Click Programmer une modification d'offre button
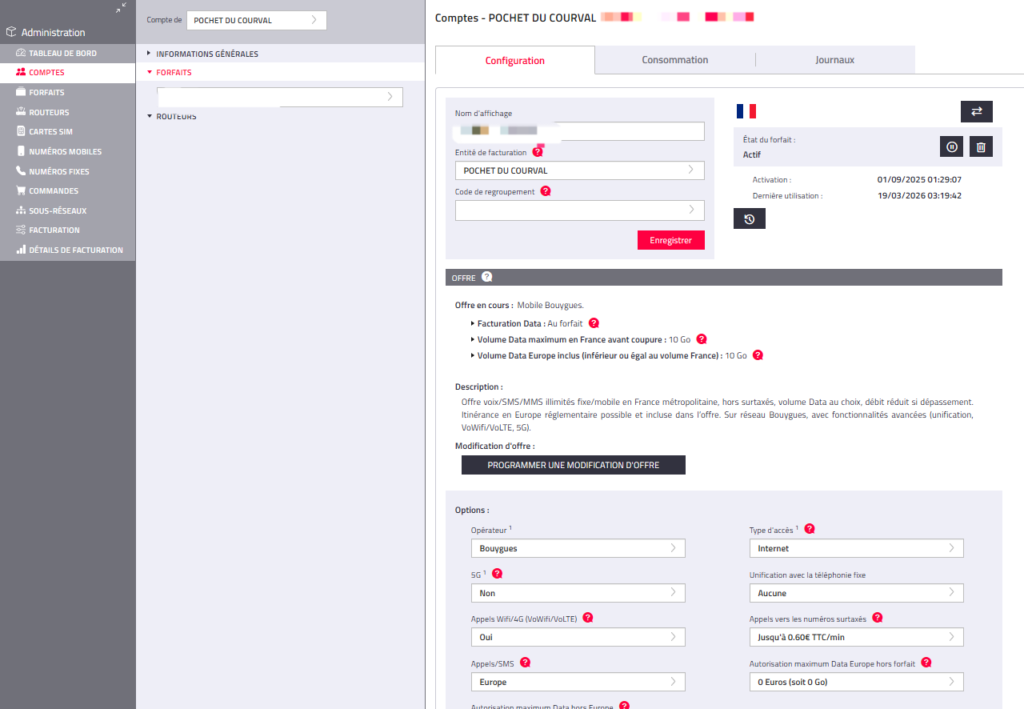Viewport: 1024px width, 709px height. click(x=573, y=465)
